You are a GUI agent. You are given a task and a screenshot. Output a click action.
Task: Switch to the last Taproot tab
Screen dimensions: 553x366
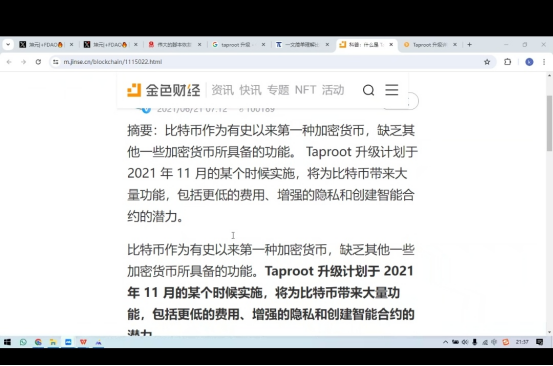point(430,45)
